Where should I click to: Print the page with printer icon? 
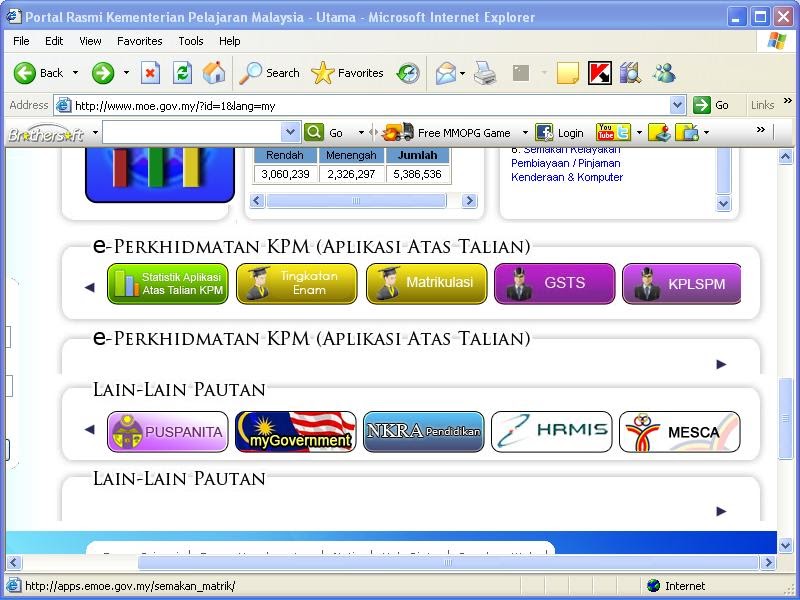[485, 73]
